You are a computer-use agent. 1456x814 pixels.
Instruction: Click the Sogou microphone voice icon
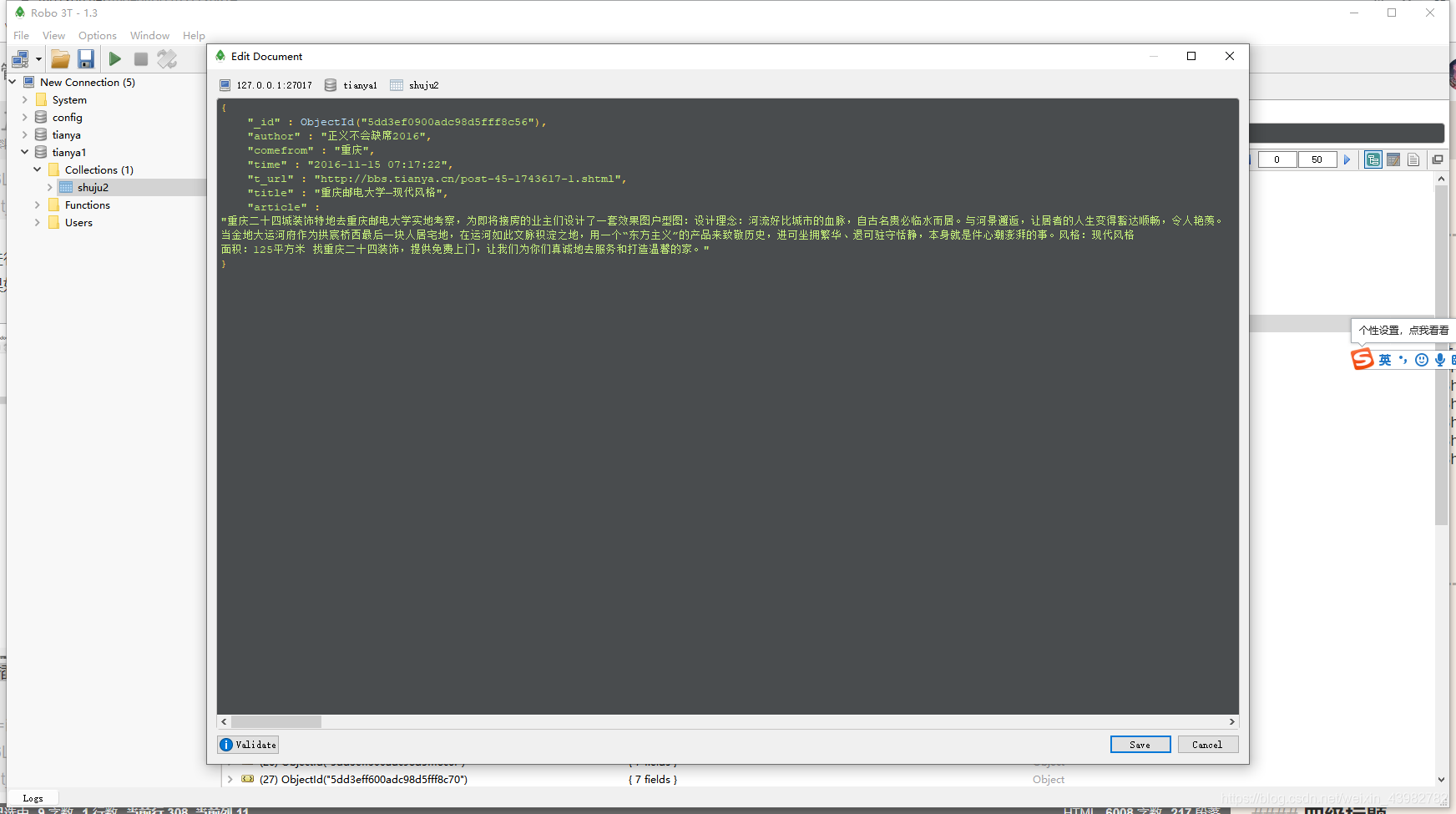click(1440, 360)
